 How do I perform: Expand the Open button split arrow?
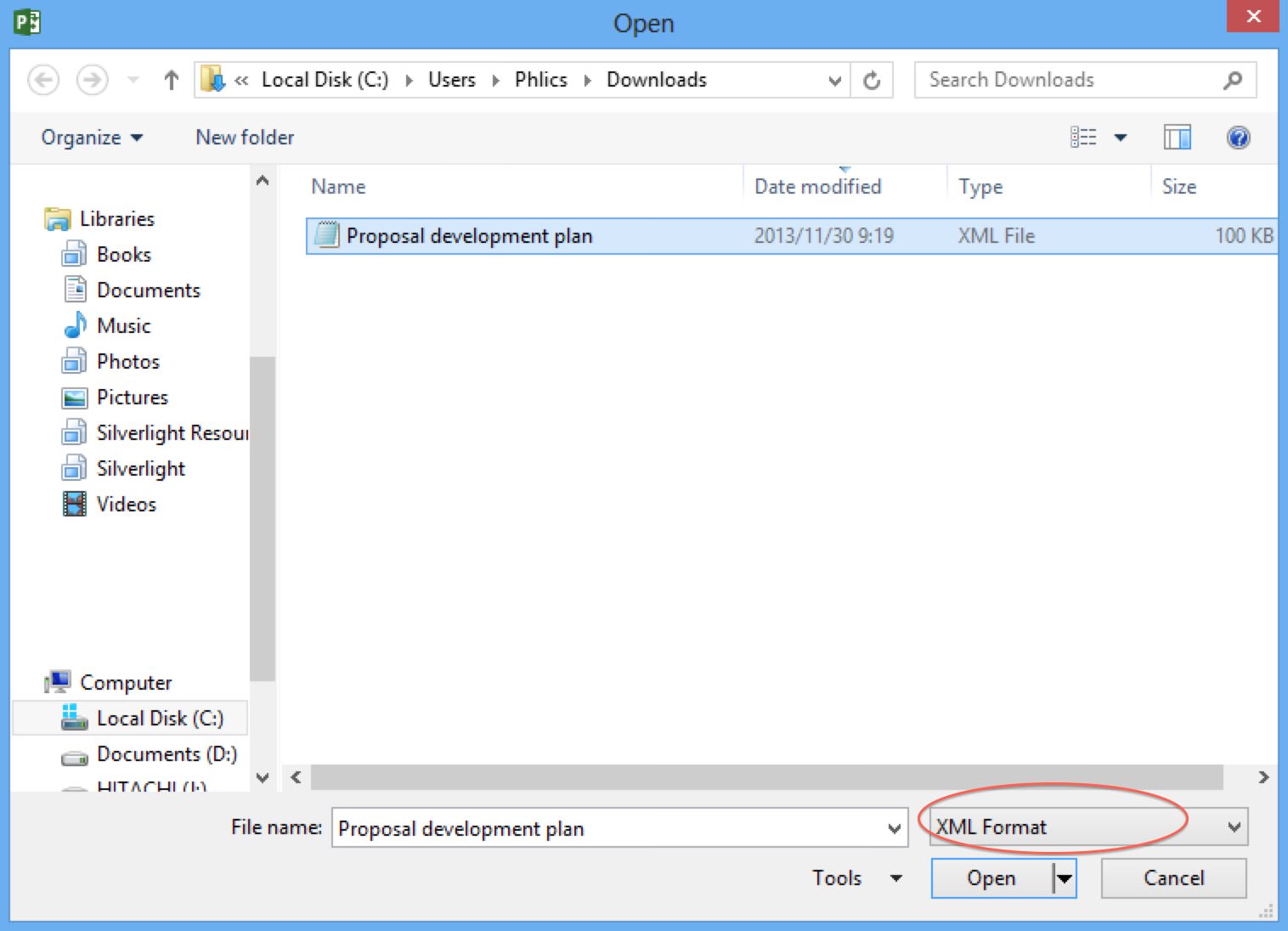click(x=1064, y=878)
